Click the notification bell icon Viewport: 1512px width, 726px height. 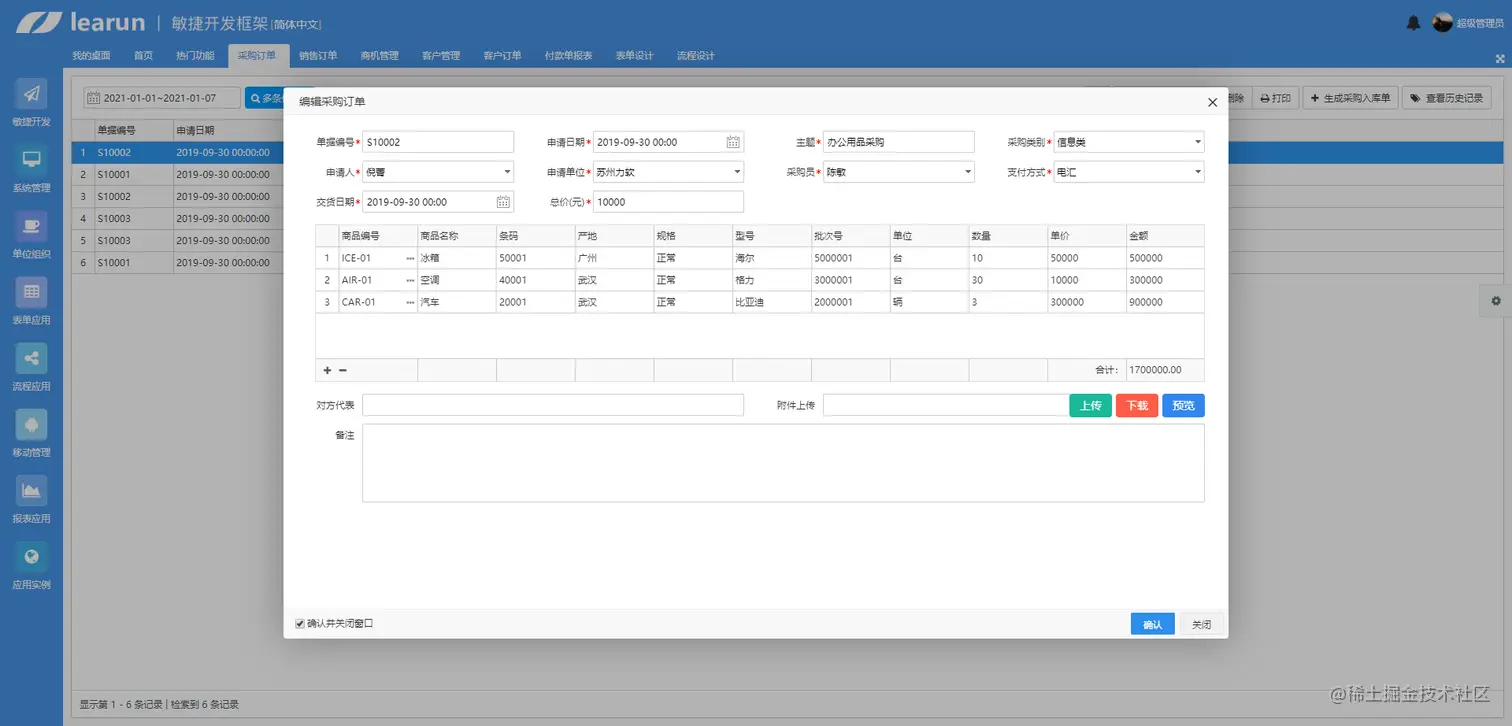coord(1413,22)
